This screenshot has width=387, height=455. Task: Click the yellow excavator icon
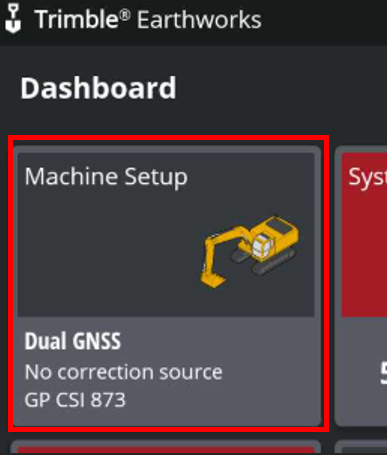click(250, 251)
